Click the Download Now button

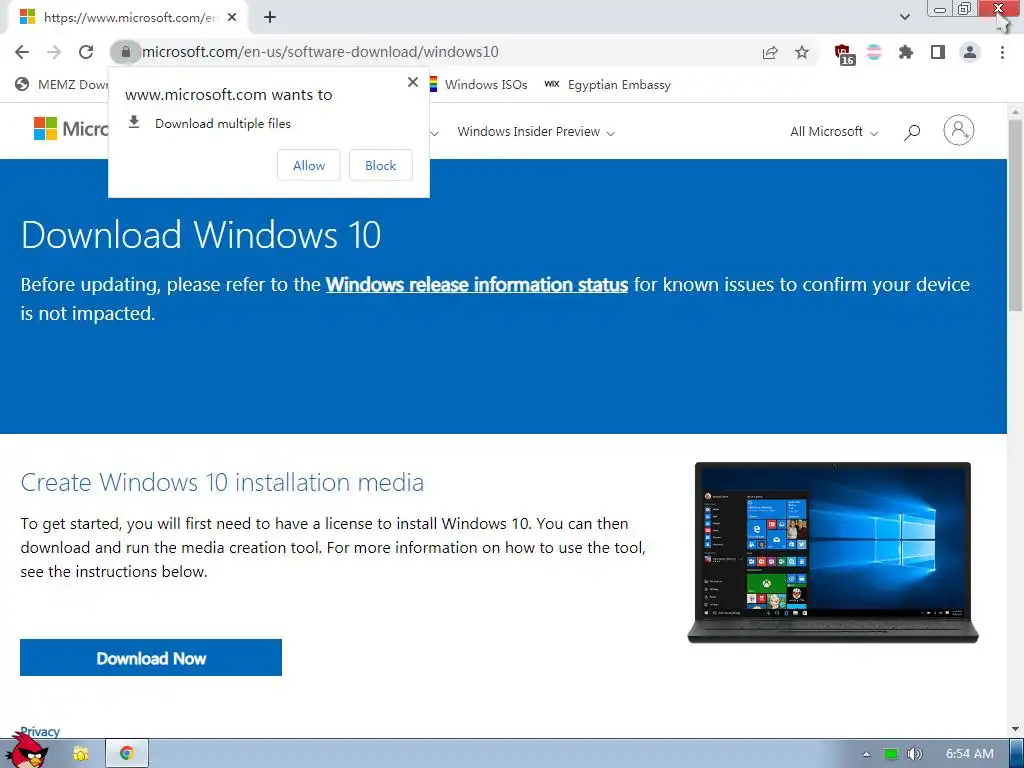point(151,658)
